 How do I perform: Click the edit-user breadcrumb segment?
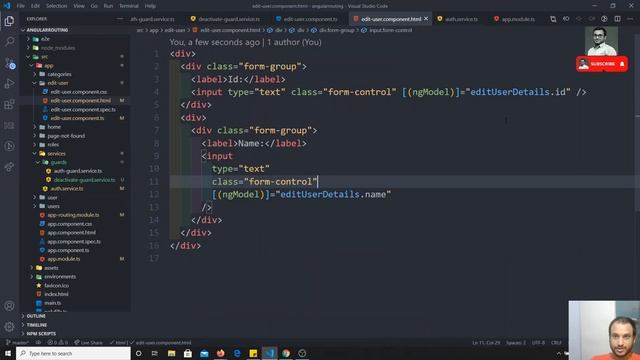175,30
